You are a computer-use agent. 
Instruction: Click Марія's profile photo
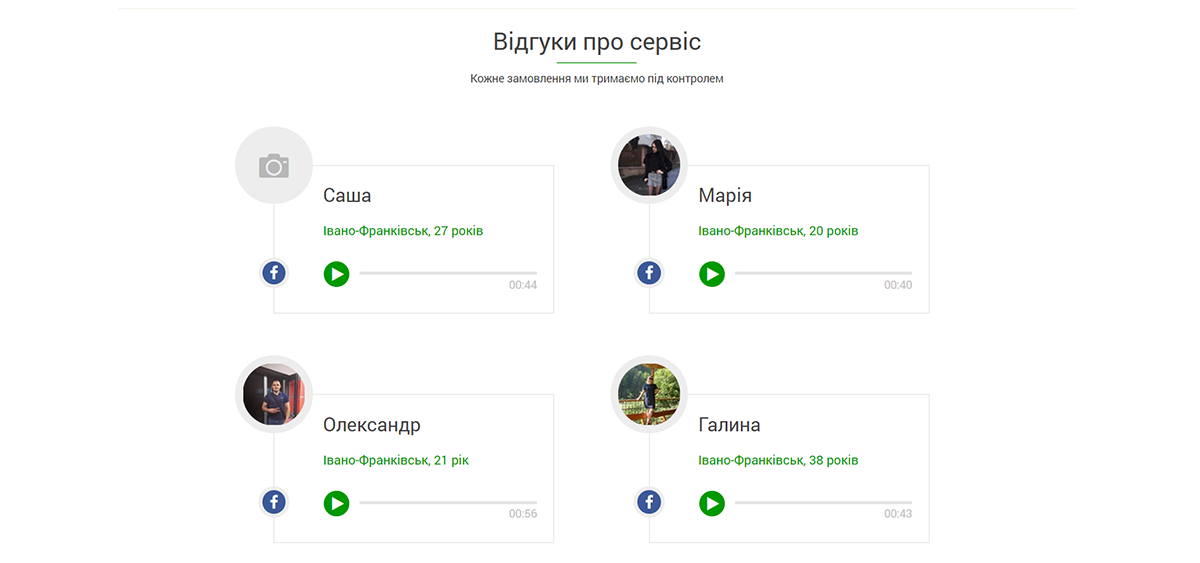coord(649,166)
